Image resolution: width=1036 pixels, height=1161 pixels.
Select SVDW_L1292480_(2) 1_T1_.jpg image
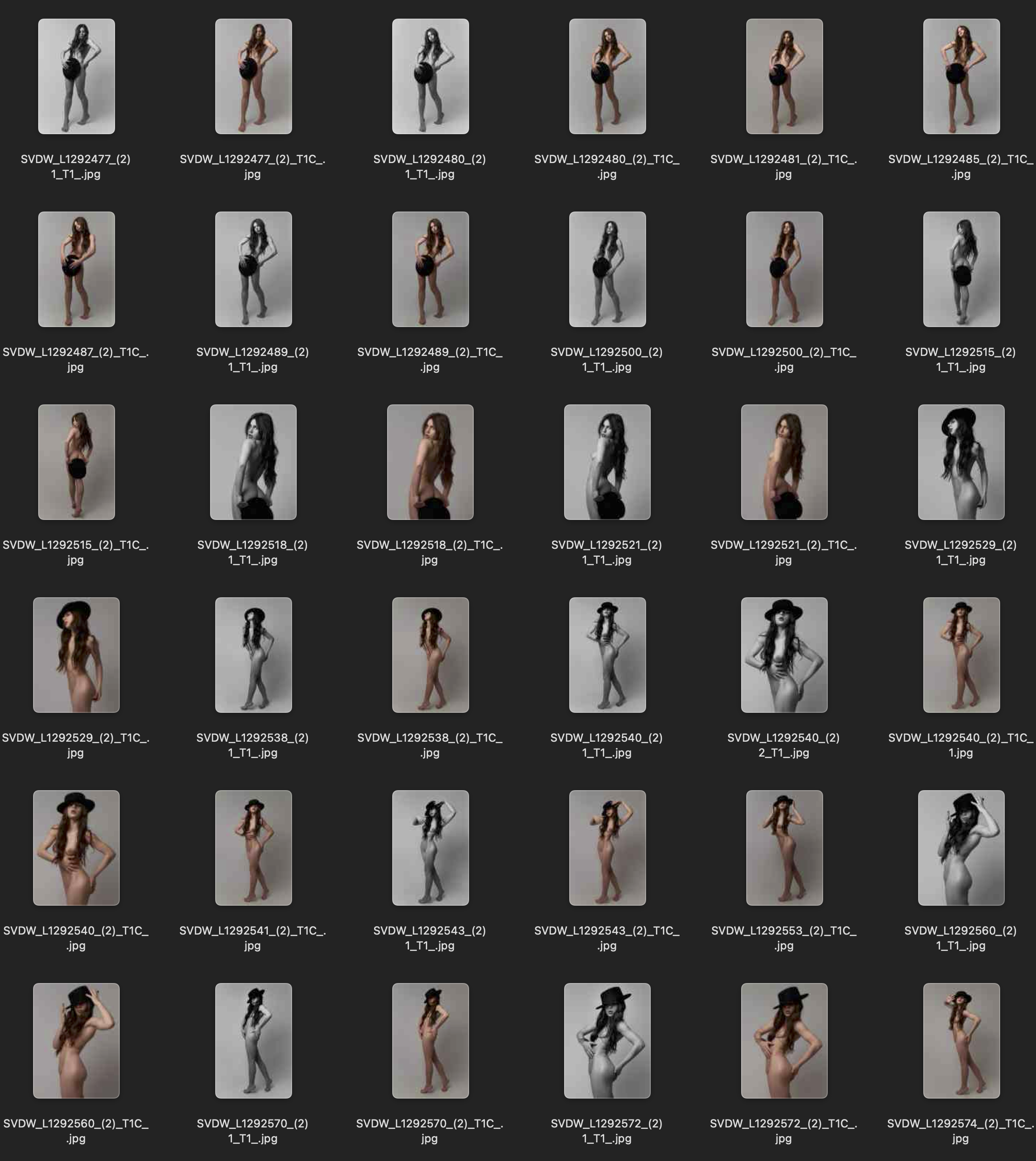pos(430,76)
